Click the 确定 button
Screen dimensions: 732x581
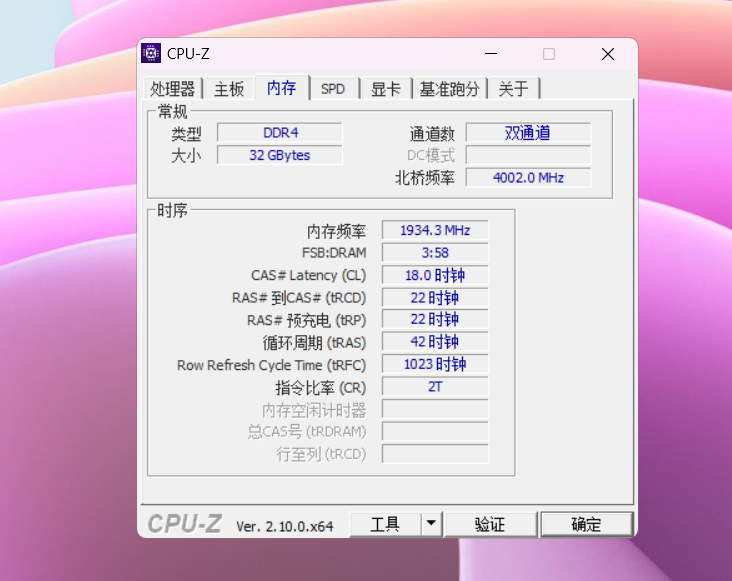coord(586,525)
